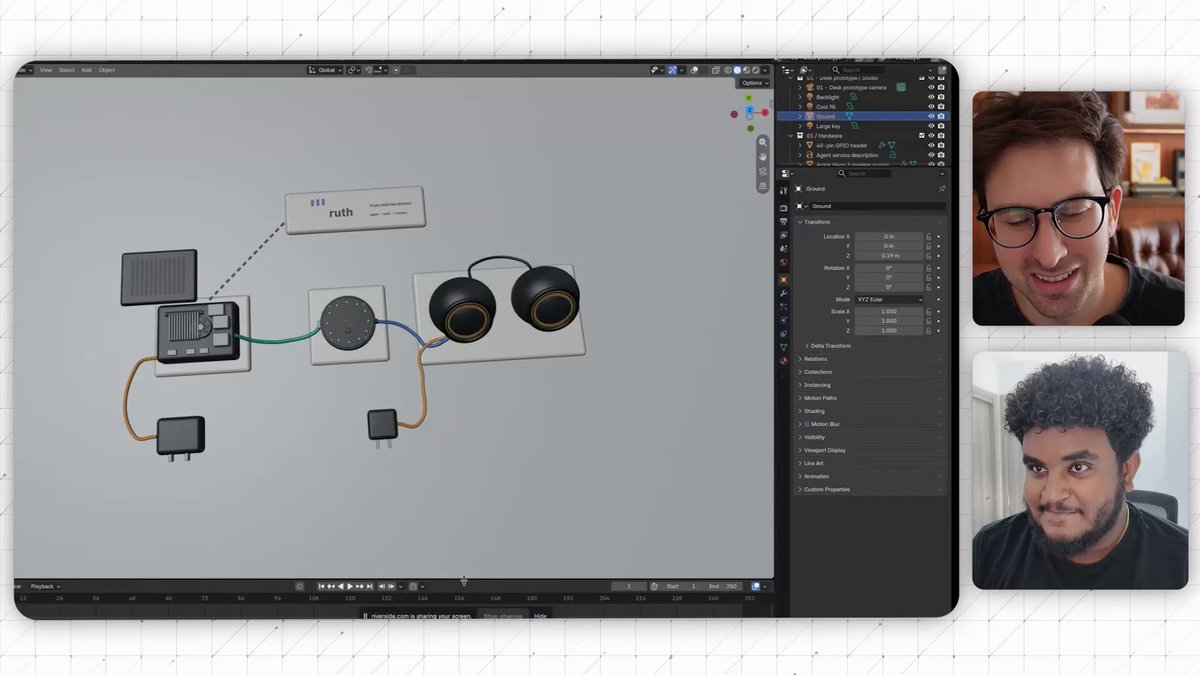Collapse the 01 / Hardware collection
The image size is (1200, 675).
[790, 135]
